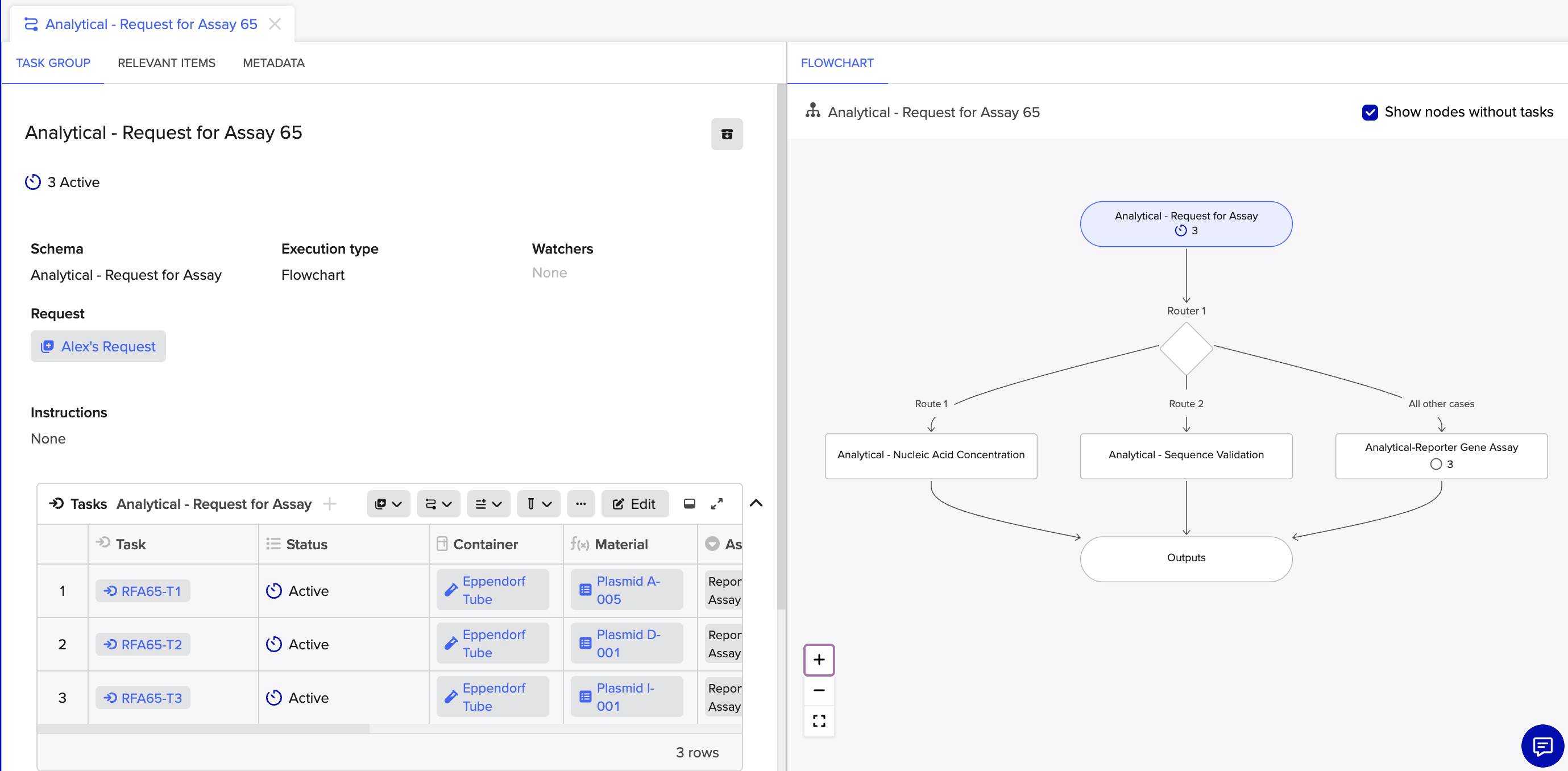This screenshot has width=1568, height=771.
Task: Click the Edit button
Action: click(634, 503)
